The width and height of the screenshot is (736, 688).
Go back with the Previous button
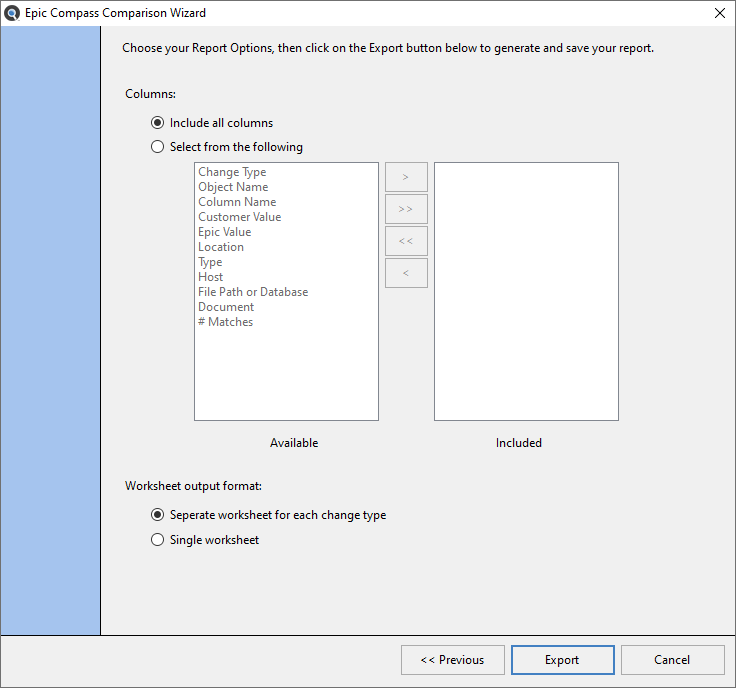(452, 660)
